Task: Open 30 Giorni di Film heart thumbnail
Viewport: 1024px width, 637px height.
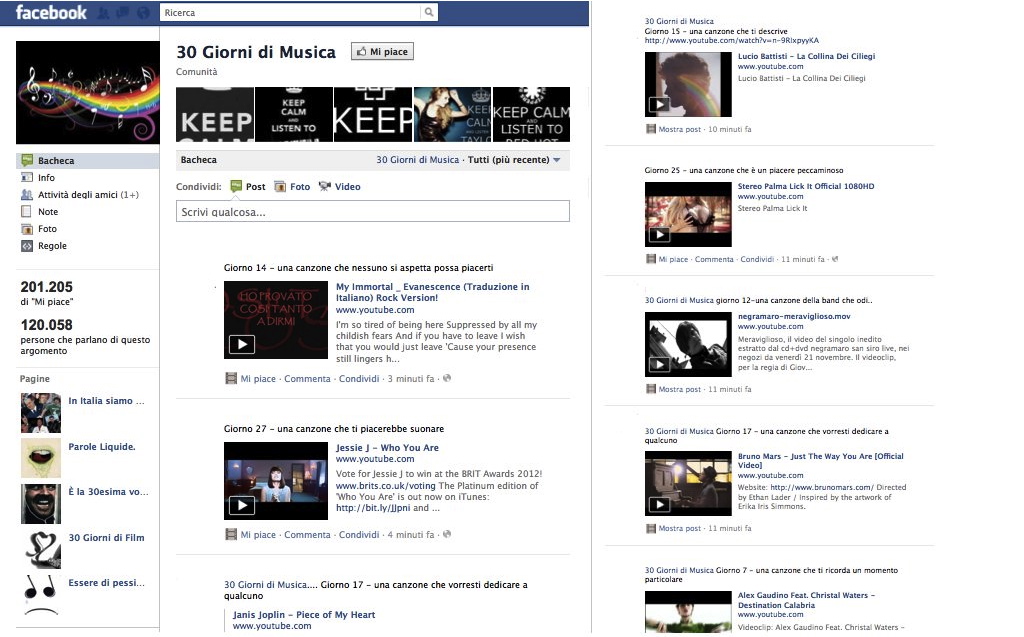Action: tap(40, 549)
